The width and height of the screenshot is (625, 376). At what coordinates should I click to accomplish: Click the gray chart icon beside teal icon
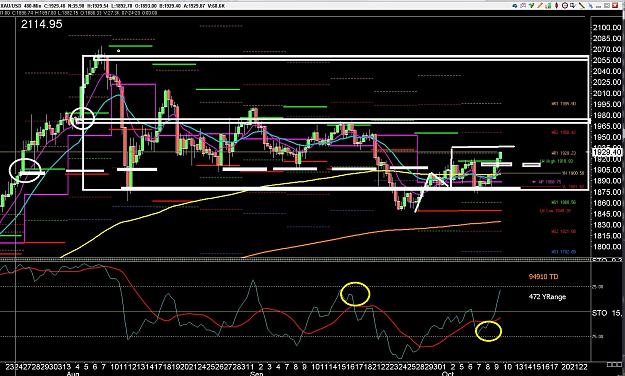(523, 6)
